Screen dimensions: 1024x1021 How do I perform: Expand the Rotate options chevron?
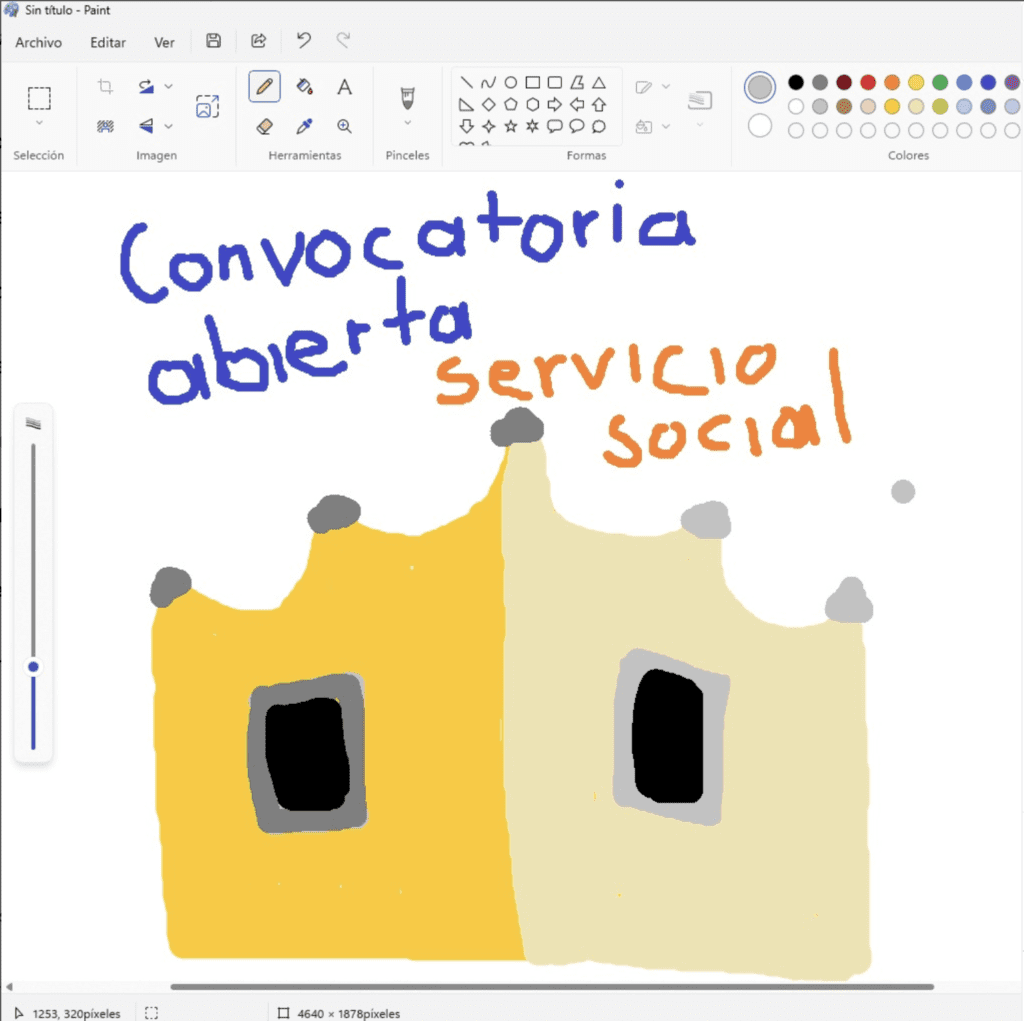click(168, 86)
